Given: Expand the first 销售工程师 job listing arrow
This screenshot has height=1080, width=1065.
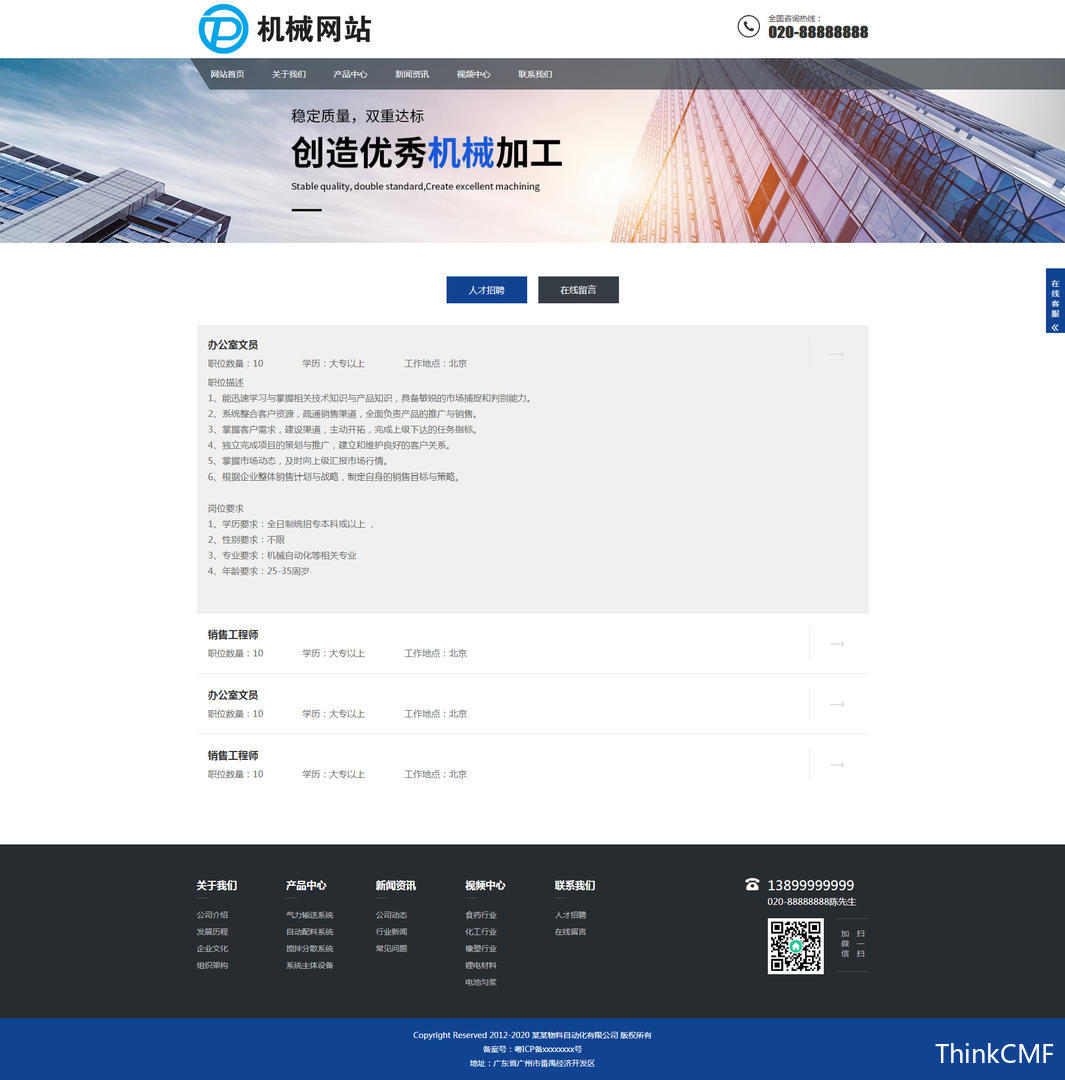Looking at the screenshot, I should pyautogui.click(x=837, y=644).
